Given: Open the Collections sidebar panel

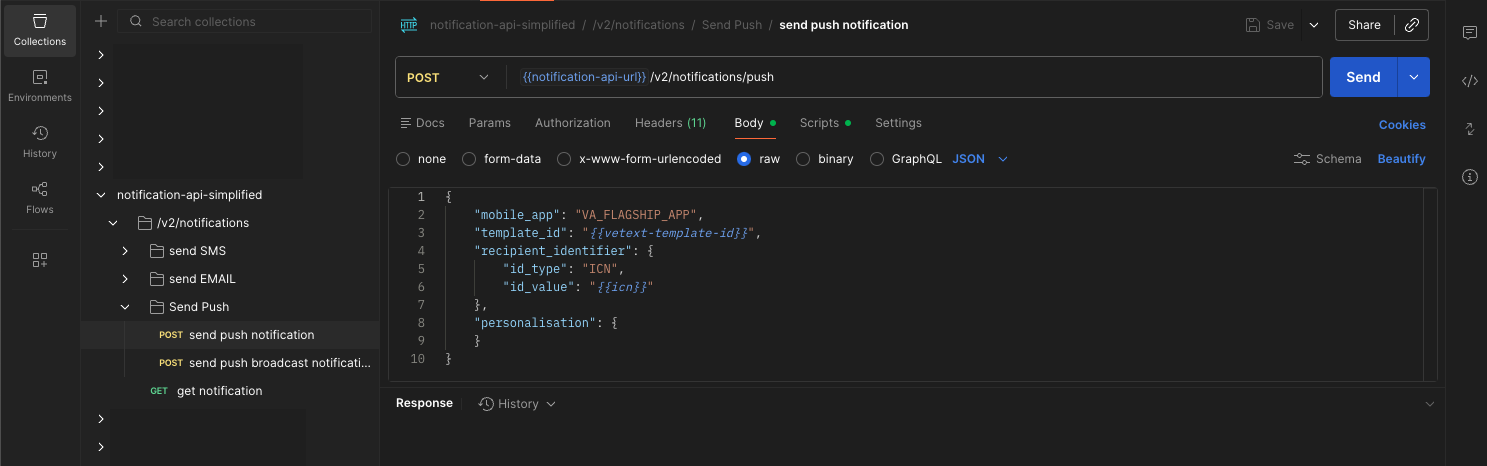Looking at the screenshot, I should pyautogui.click(x=40, y=30).
